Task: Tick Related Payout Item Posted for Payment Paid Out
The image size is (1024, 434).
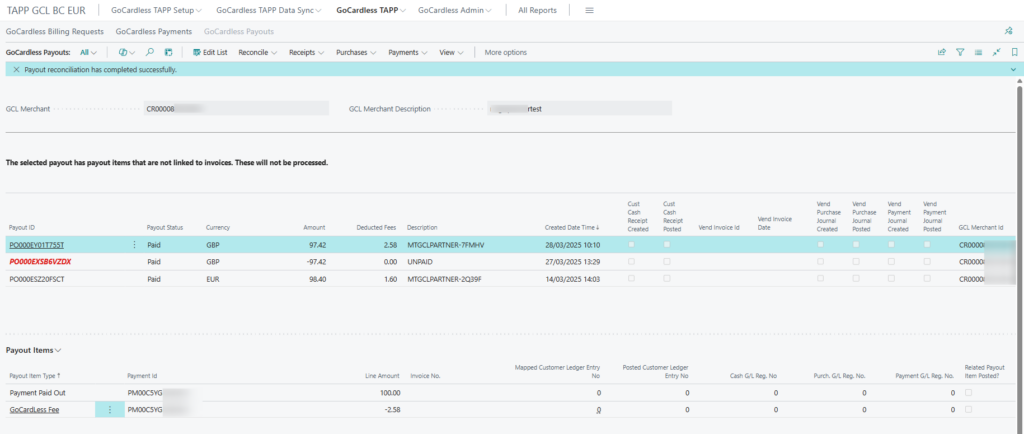Action: (x=968, y=393)
